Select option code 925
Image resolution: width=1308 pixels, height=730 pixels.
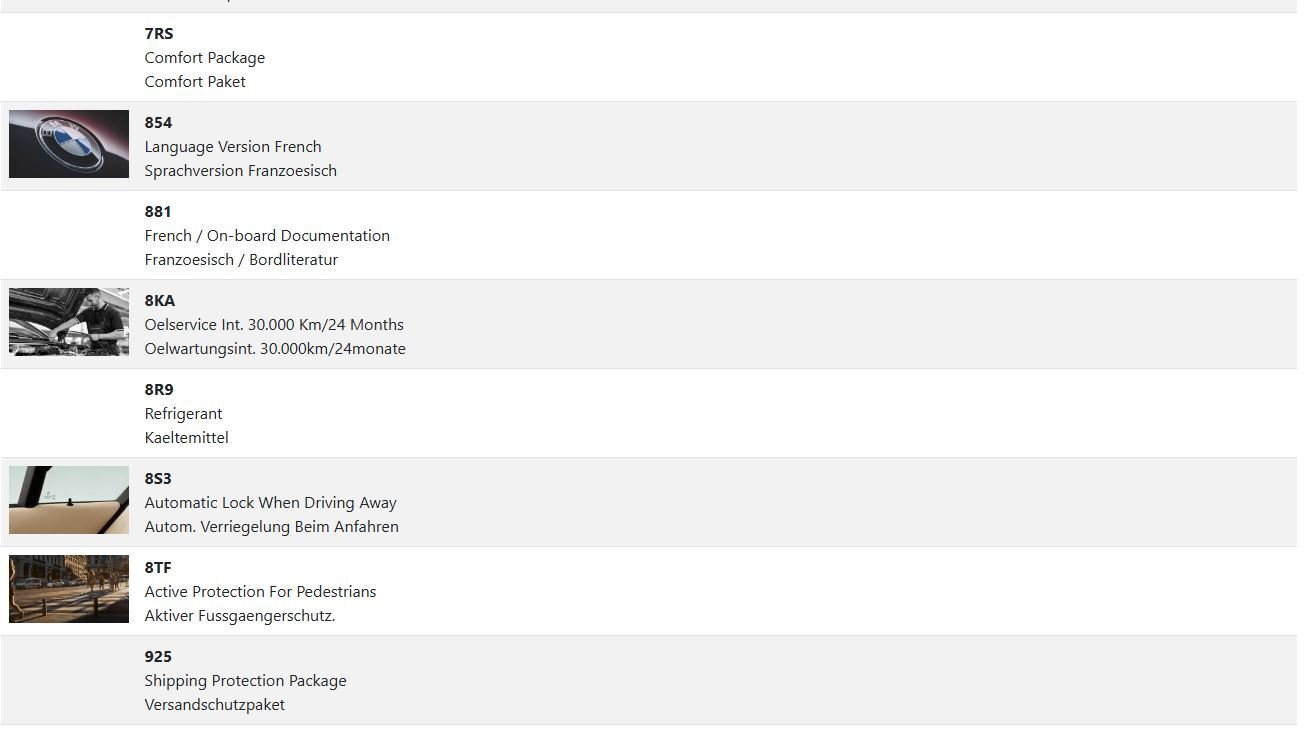pos(158,657)
